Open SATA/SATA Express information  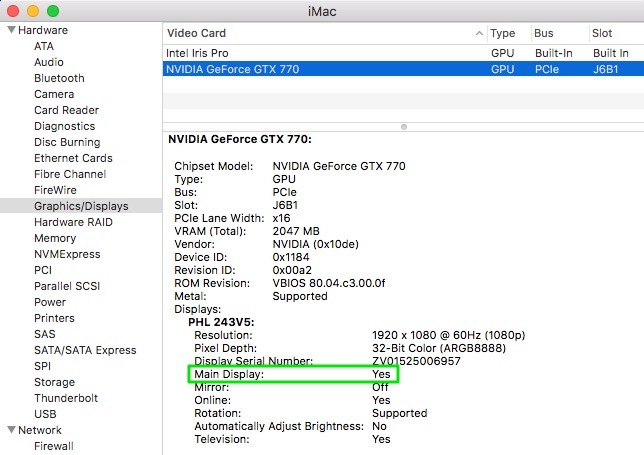tap(85, 350)
